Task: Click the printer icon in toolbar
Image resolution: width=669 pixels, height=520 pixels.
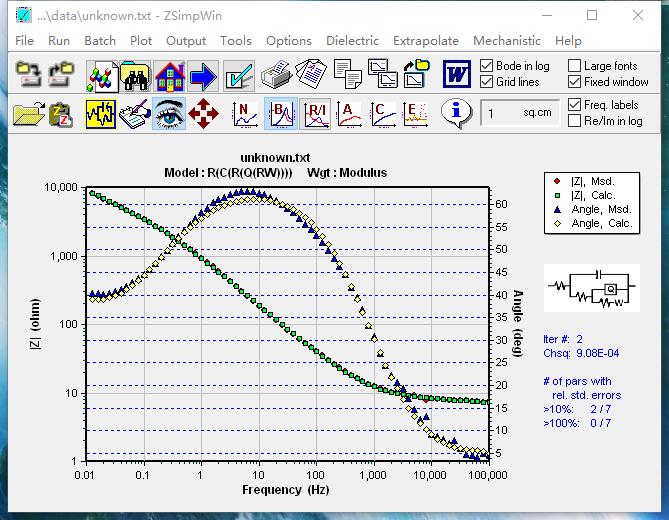Action: click(x=276, y=75)
